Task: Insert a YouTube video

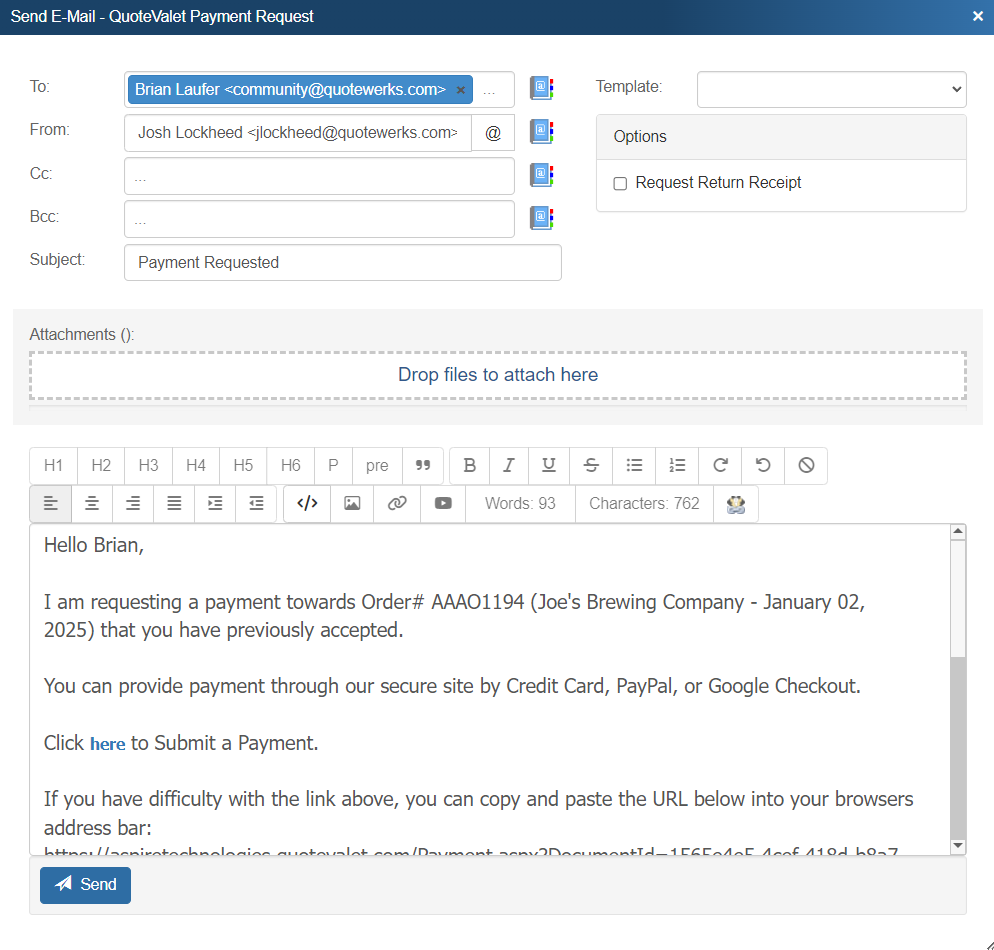Action: point(443,504)
